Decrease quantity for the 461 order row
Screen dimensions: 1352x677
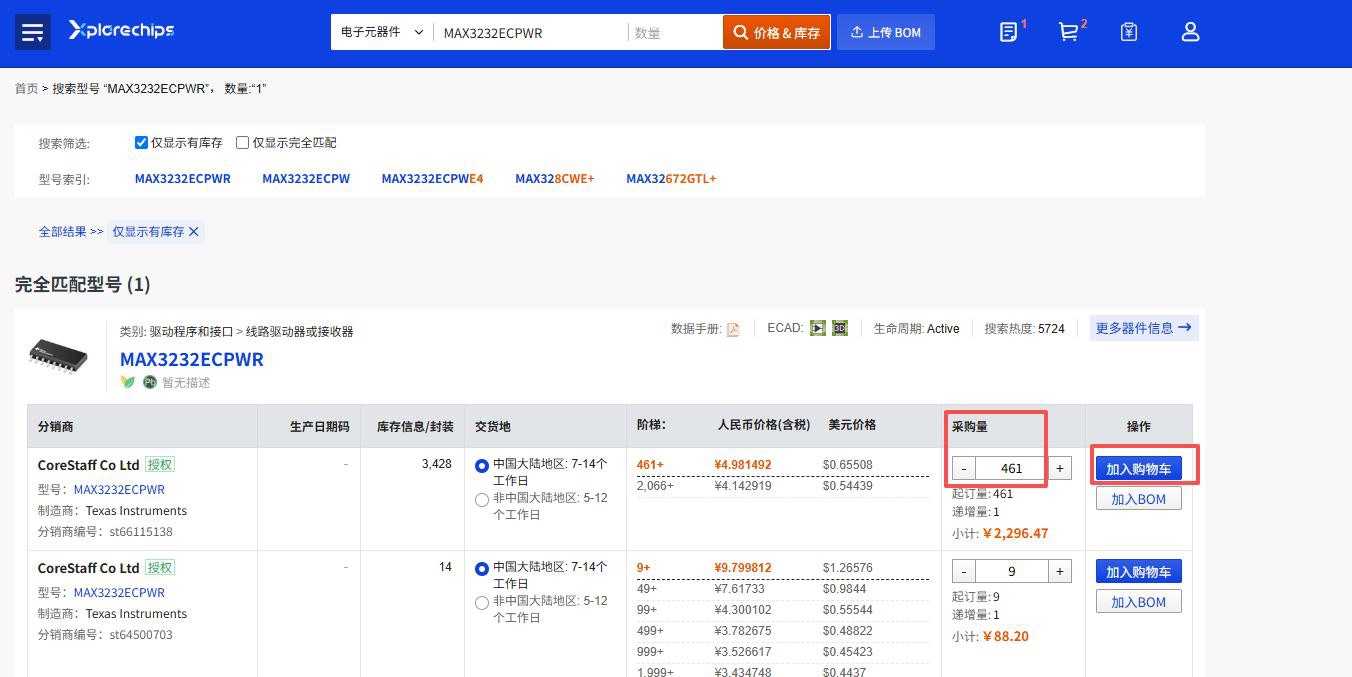coord(963,468)
